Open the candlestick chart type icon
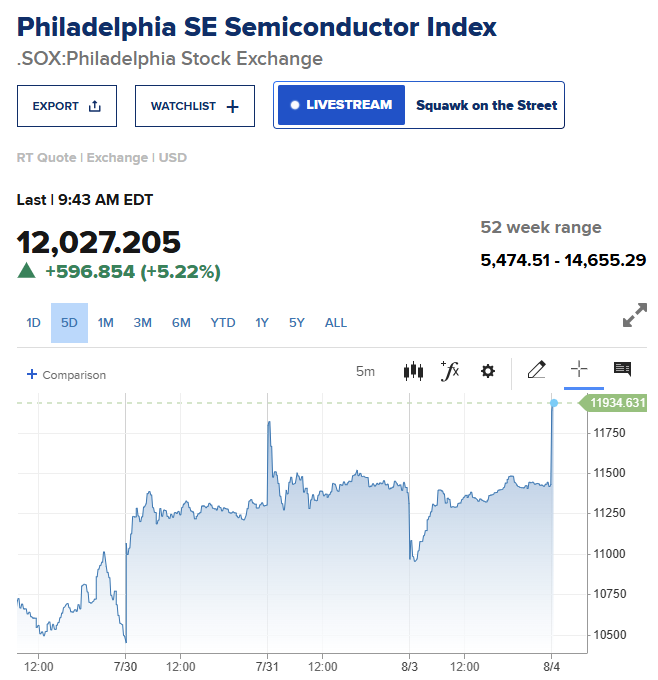This screenshot has width=658, height=680. pyautogui.click(x=413, y=371)
